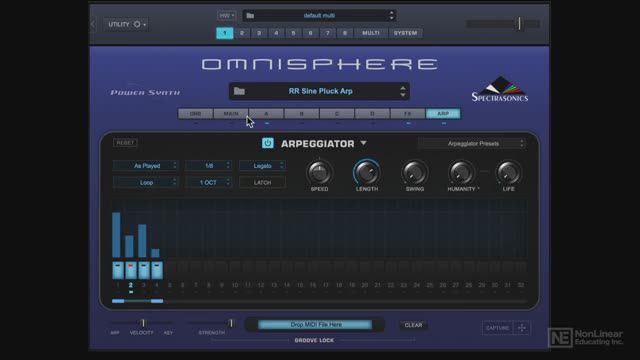Click the step 3 velocity bar
Screen dimensions: 640x360
[142, 241]
